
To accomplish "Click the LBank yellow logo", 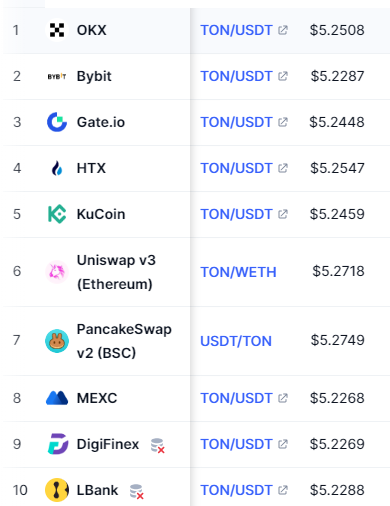I will point(57,490).
